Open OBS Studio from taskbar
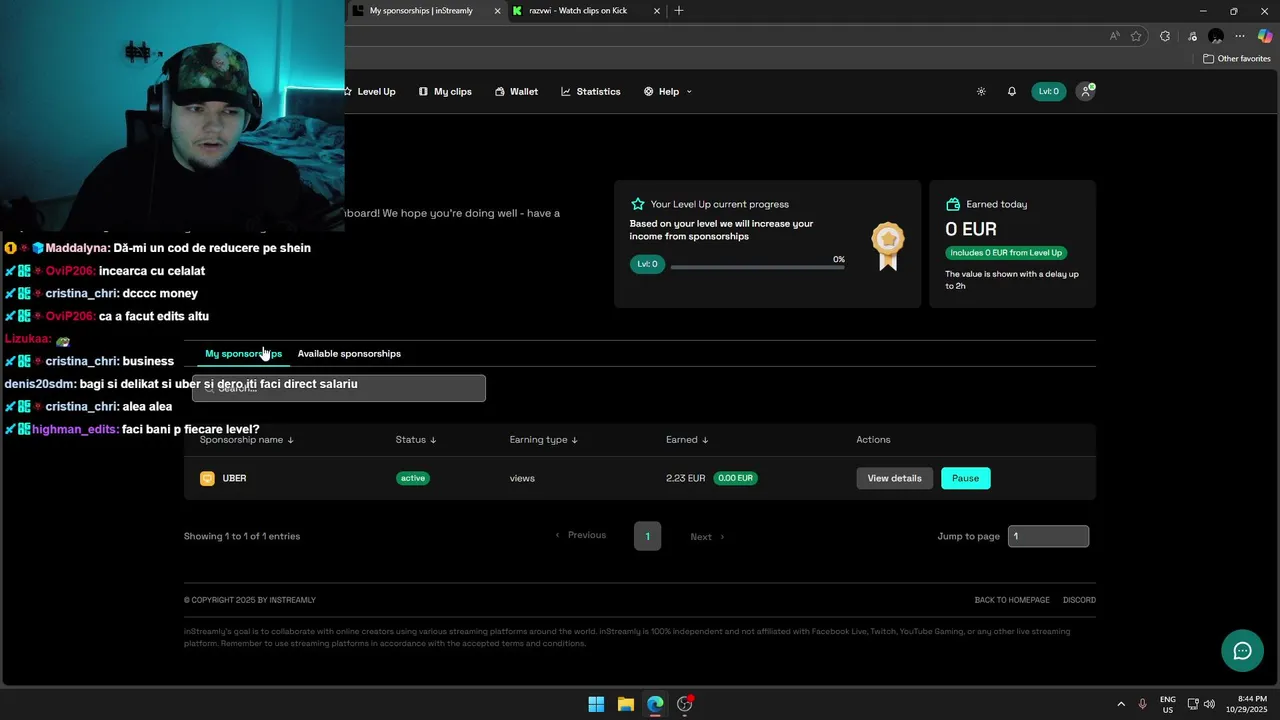1280x720 pixels. pos(685,704)
